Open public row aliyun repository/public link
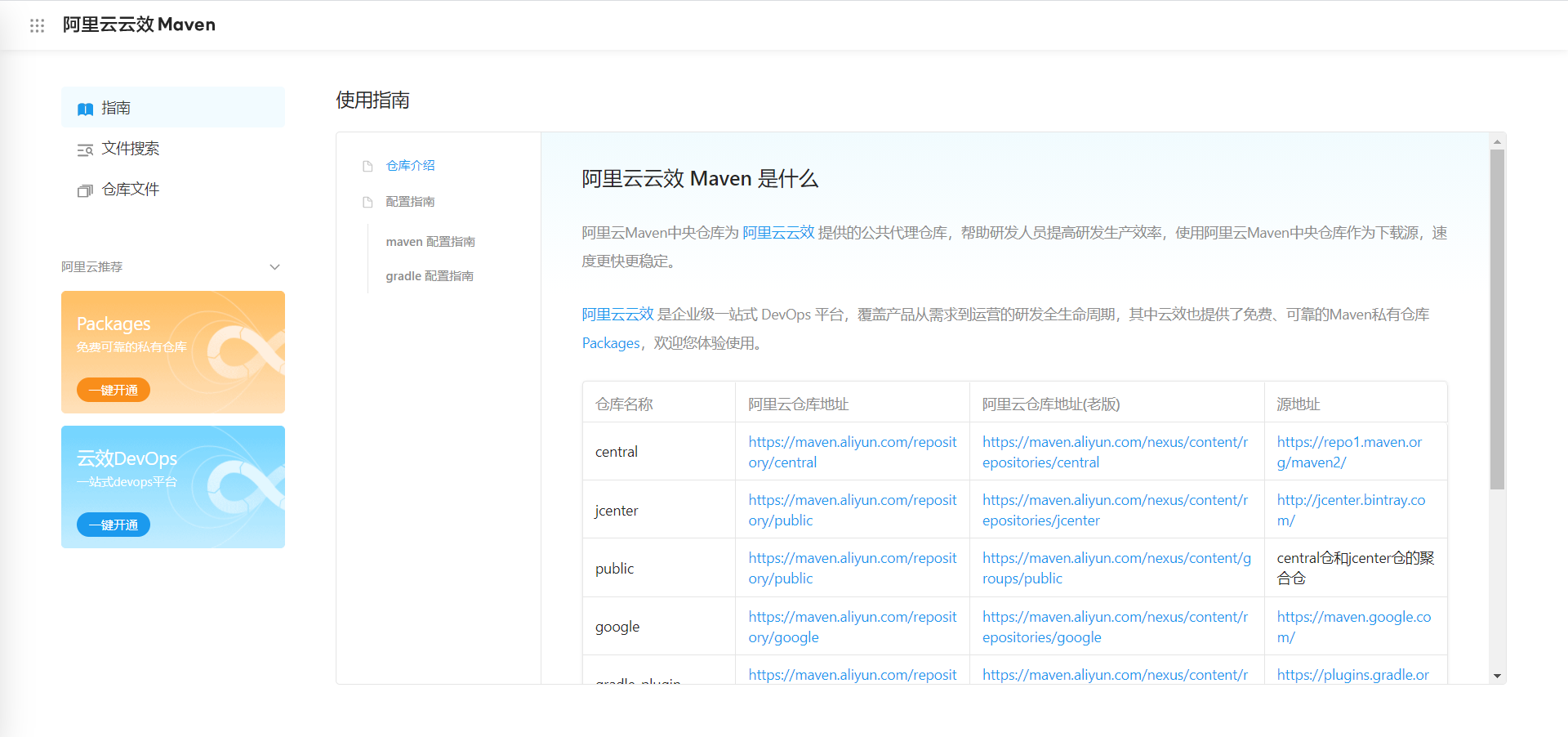 coord(853,568)
